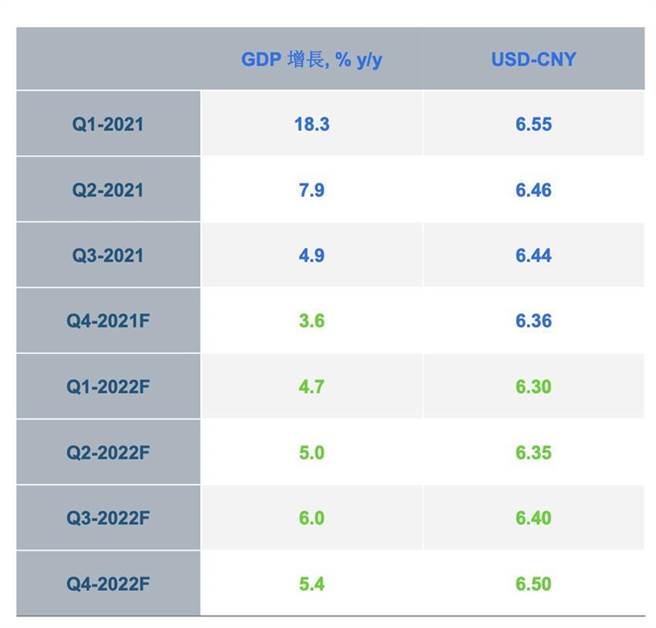The height and width of the screenshot is (628, 656).
Task: Click the Q3-2022F row label
Action: point(107,518)
